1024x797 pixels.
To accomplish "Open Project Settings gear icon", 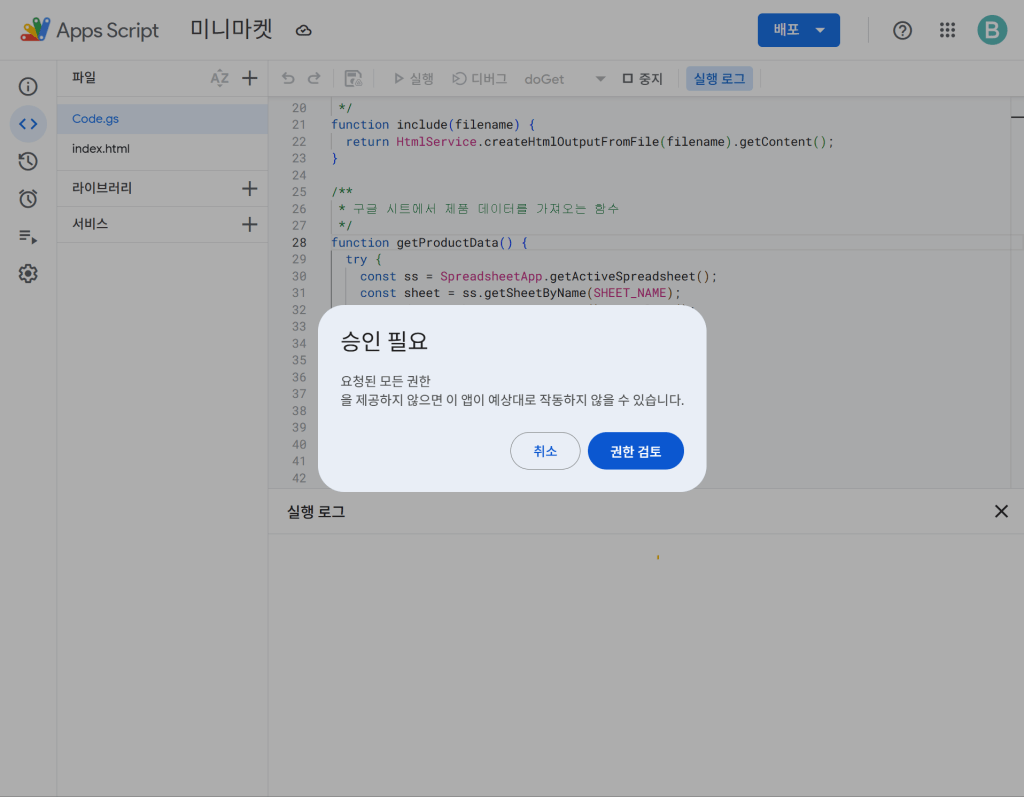I will (x=28, y=274).
